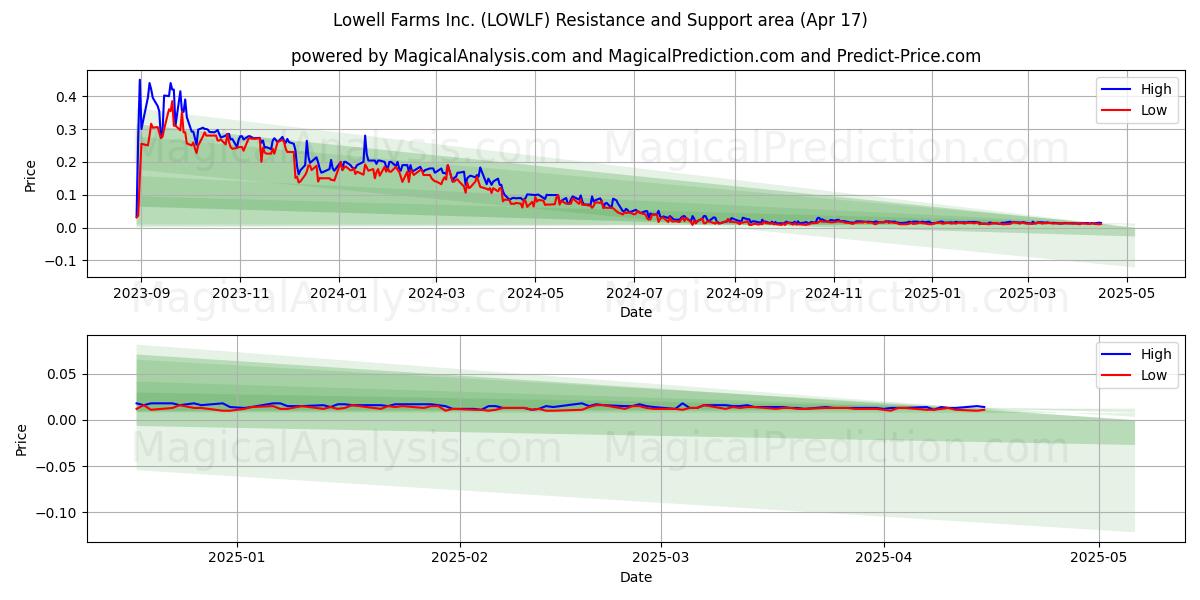Click the '2025-03' x-axis label on the bottom chart

[x=661, y=559]
